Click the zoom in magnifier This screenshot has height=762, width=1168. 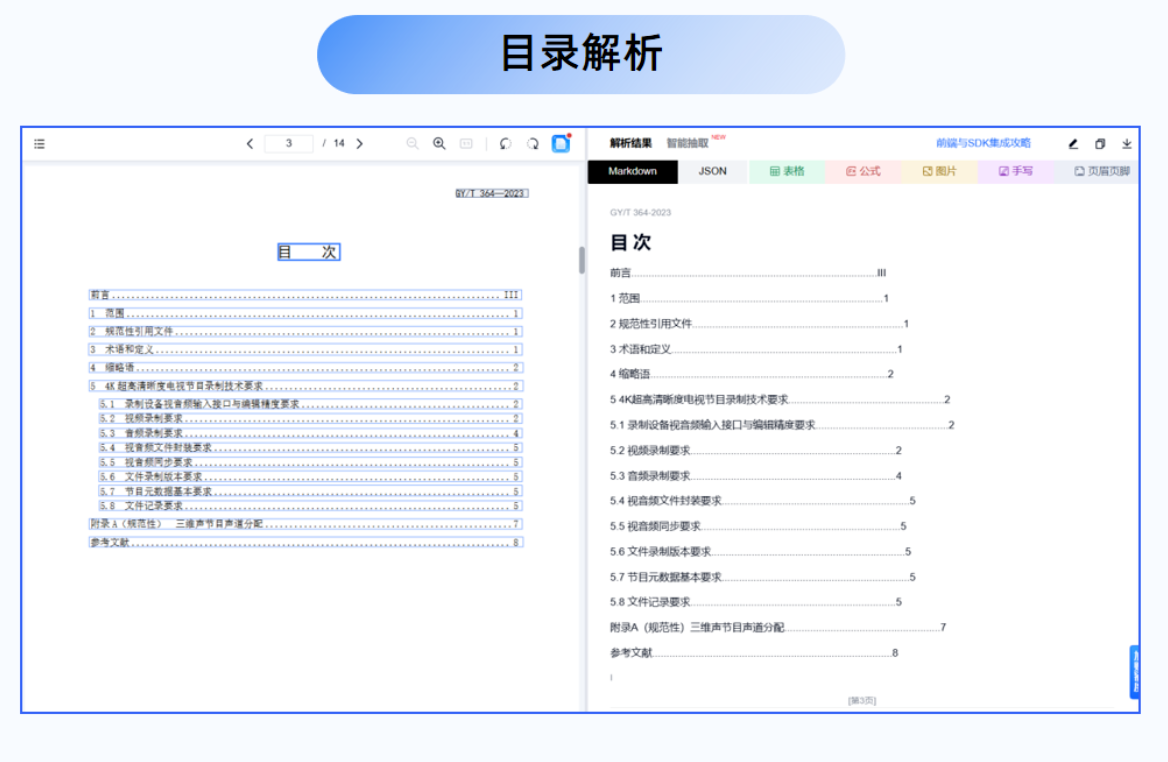click(439, 144)
